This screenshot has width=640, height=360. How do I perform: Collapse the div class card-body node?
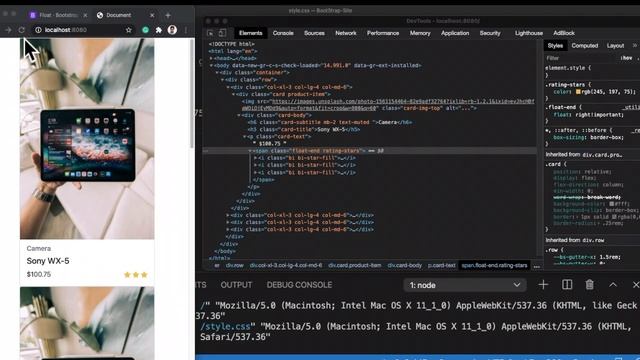(x=239, y=116)
